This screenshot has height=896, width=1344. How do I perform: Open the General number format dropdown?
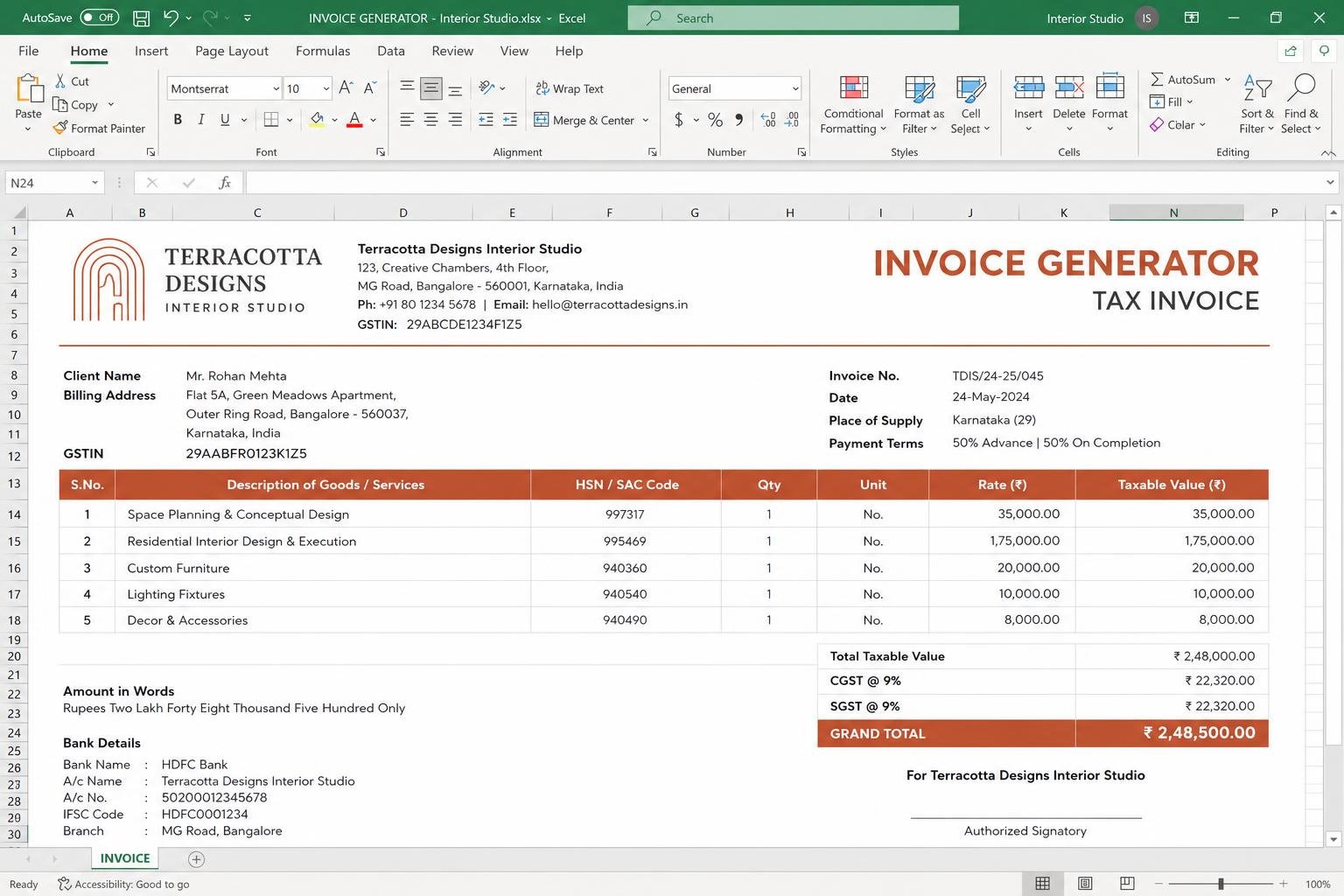click(x=794, y=88)
